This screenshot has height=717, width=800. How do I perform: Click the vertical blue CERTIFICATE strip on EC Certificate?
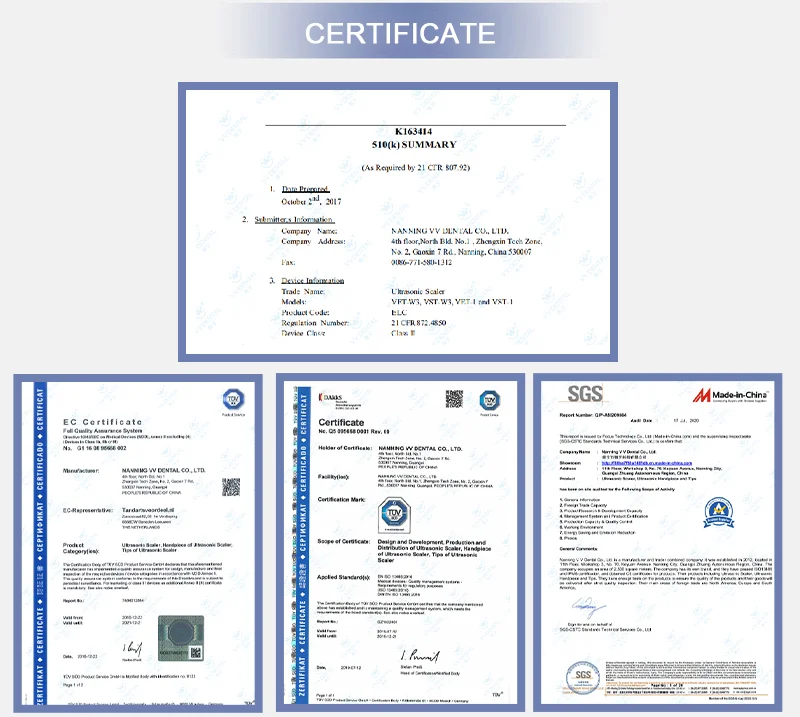pyautogui.click(x=40, y=543)
